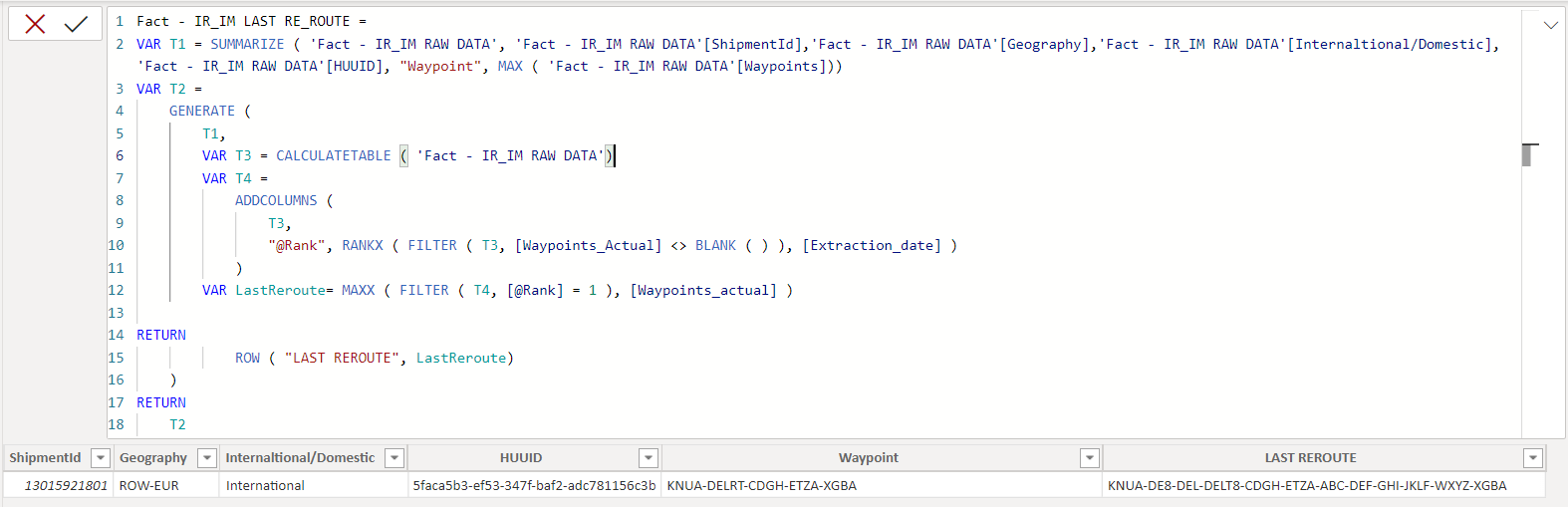Image resolution: width=1568 pixels, height=507 pixels.
Task: Place cursor on MAXX in line 12
Action: (x=359, y=290)
